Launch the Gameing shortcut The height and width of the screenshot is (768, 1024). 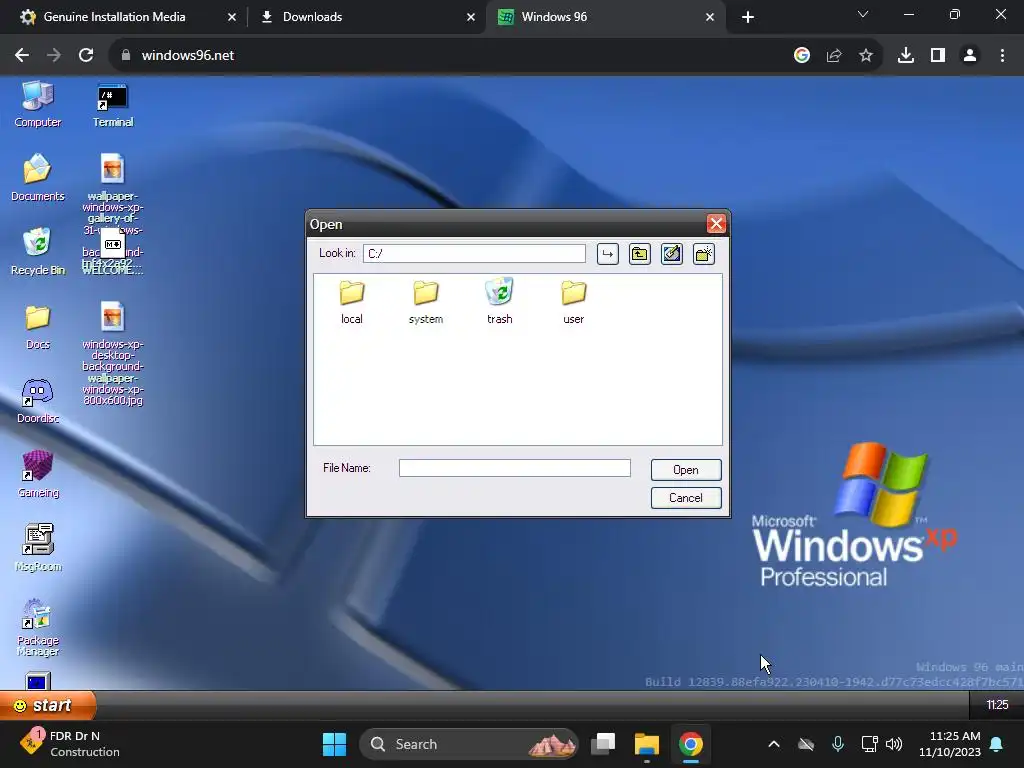(x=37, y=475)
